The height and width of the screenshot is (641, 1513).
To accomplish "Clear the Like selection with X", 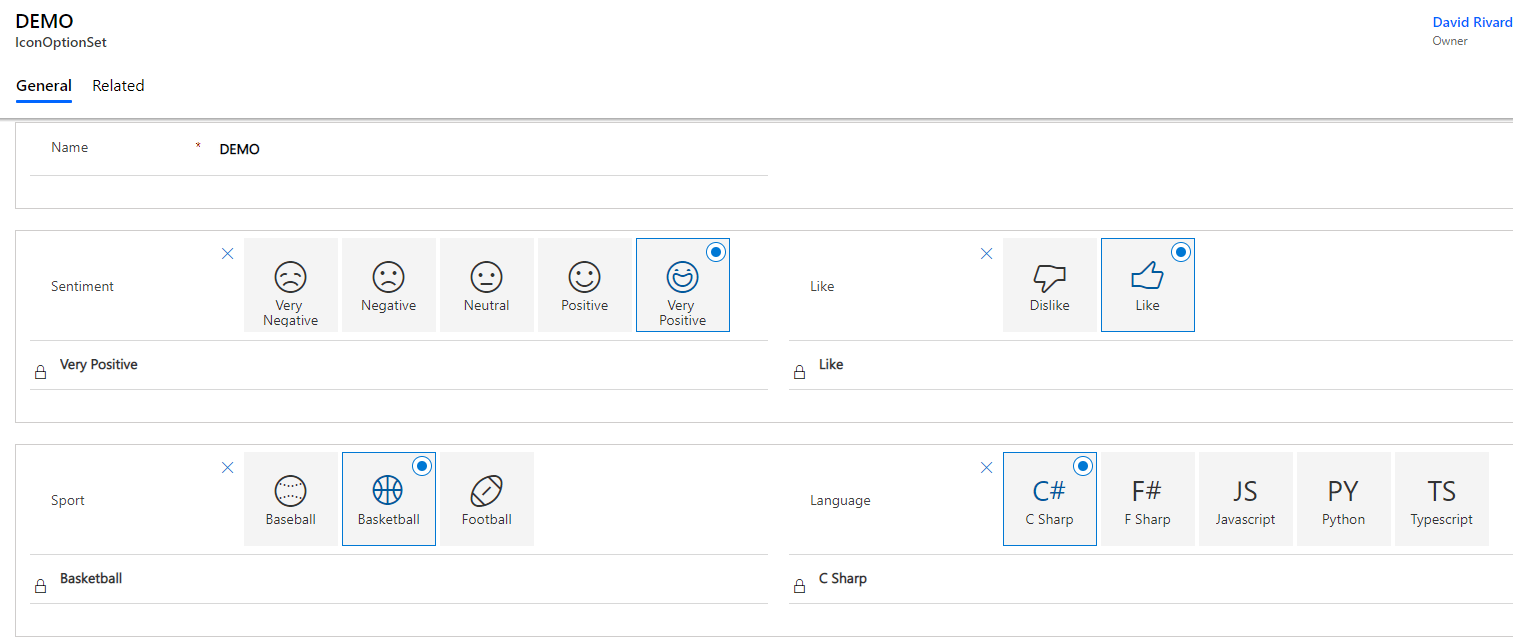I will 986,254.
